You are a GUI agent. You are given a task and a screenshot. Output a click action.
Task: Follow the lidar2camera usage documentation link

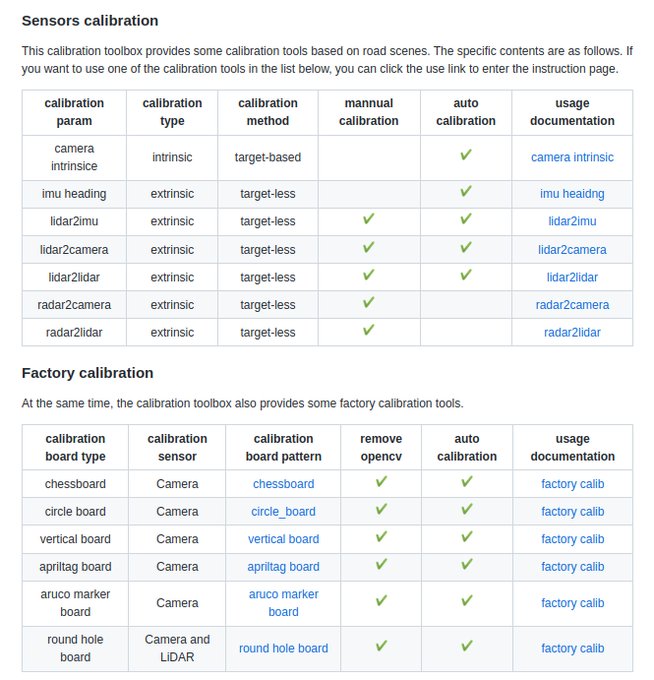click(572, 249)
